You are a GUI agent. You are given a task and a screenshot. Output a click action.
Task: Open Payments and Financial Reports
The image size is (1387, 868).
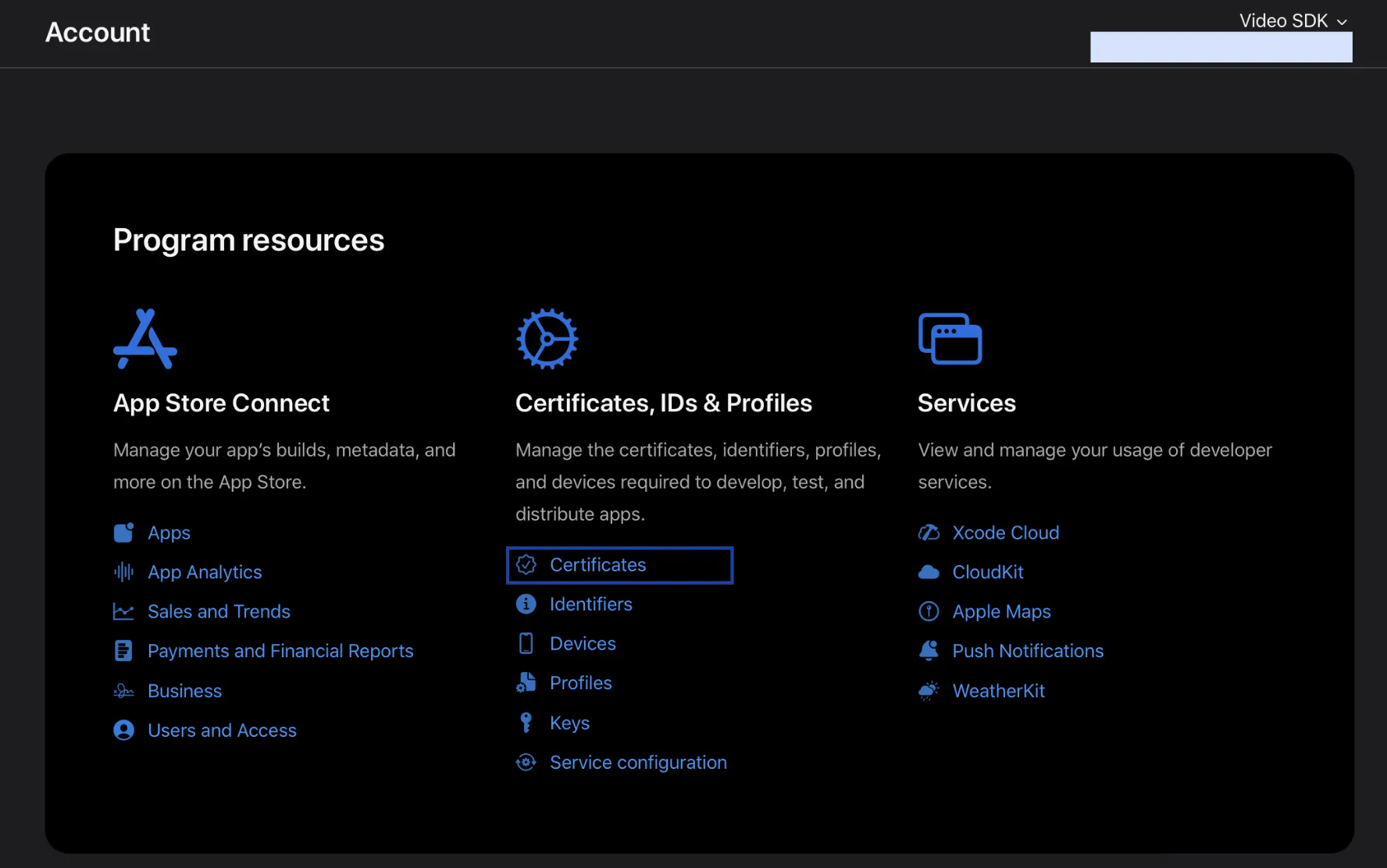click(280, 651)
